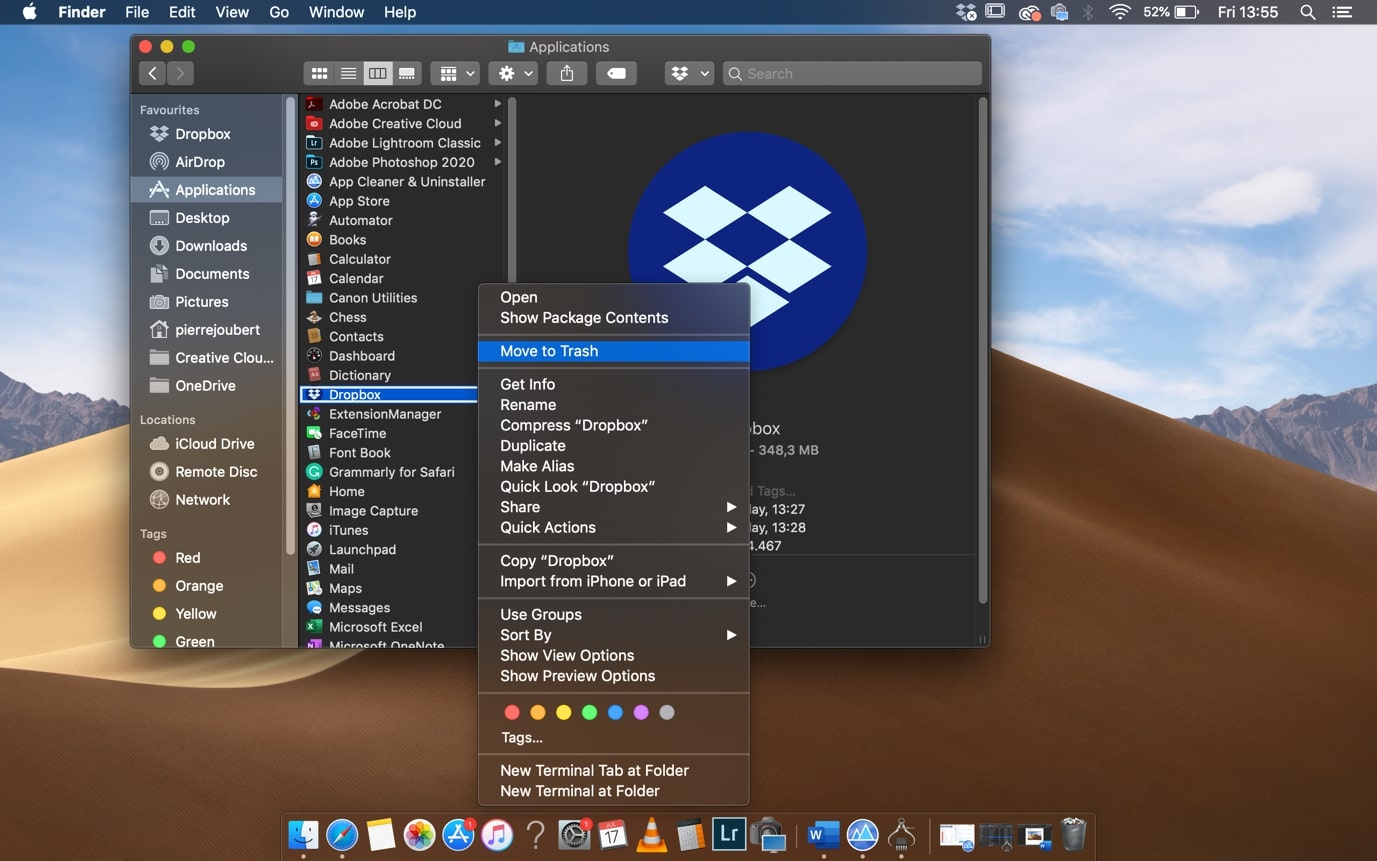Open Finder from the Dock
The image size is (1377, 861).
tap(303, 834)
